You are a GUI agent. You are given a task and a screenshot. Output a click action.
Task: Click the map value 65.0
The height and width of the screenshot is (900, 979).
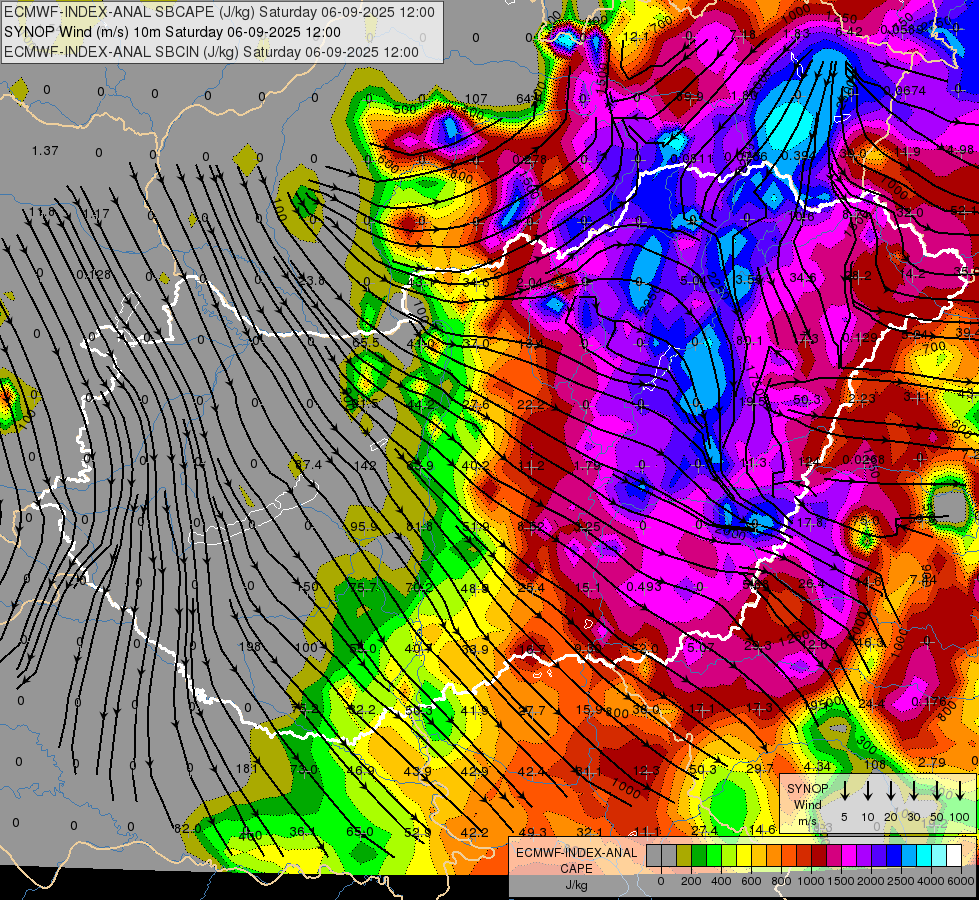(x=360, y=832)
